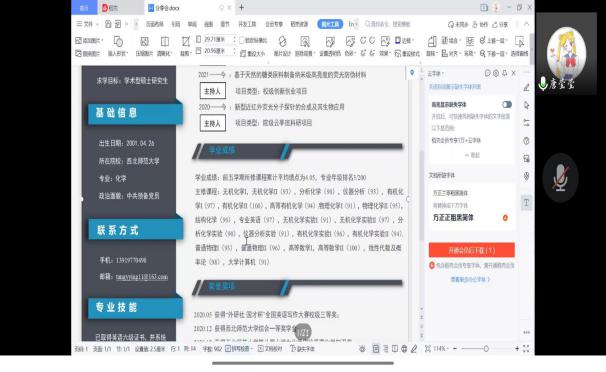This screenshot has width=606, height=372.
Task: Click the rotate left arrow icon
Action: [363, 40]
